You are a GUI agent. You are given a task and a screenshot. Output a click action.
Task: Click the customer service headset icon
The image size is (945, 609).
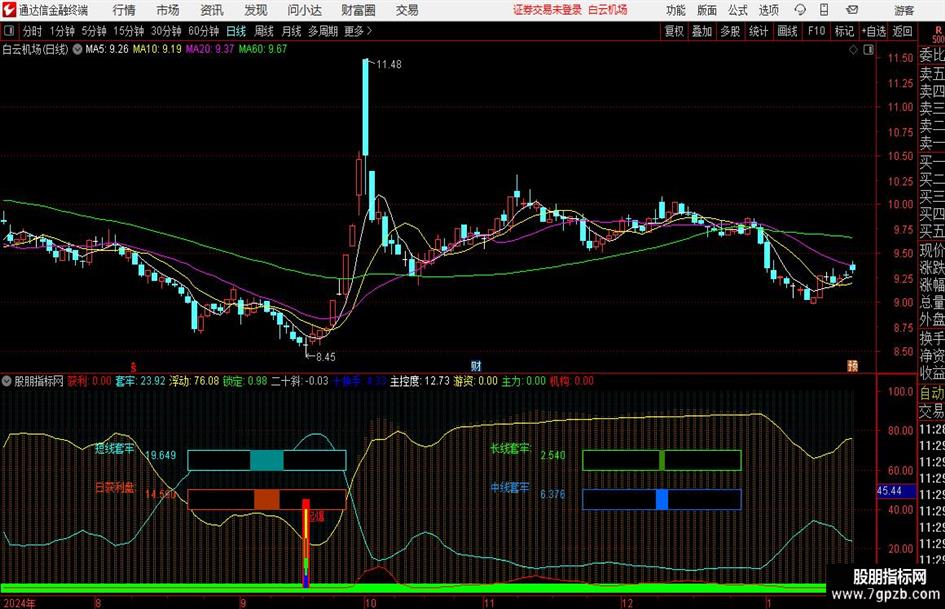coord(800,10)
